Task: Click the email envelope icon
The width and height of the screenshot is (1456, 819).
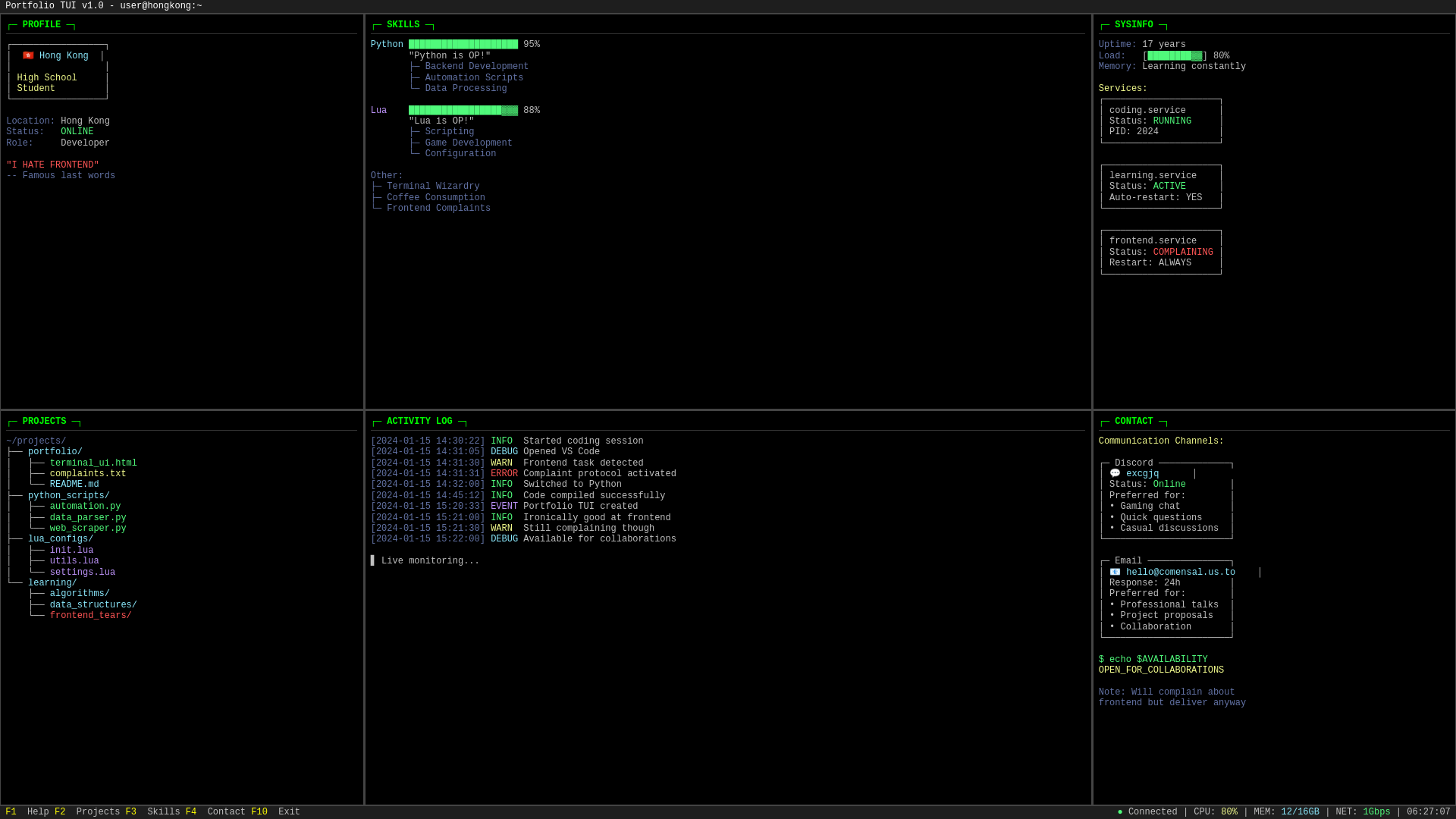Action: 1115,573
